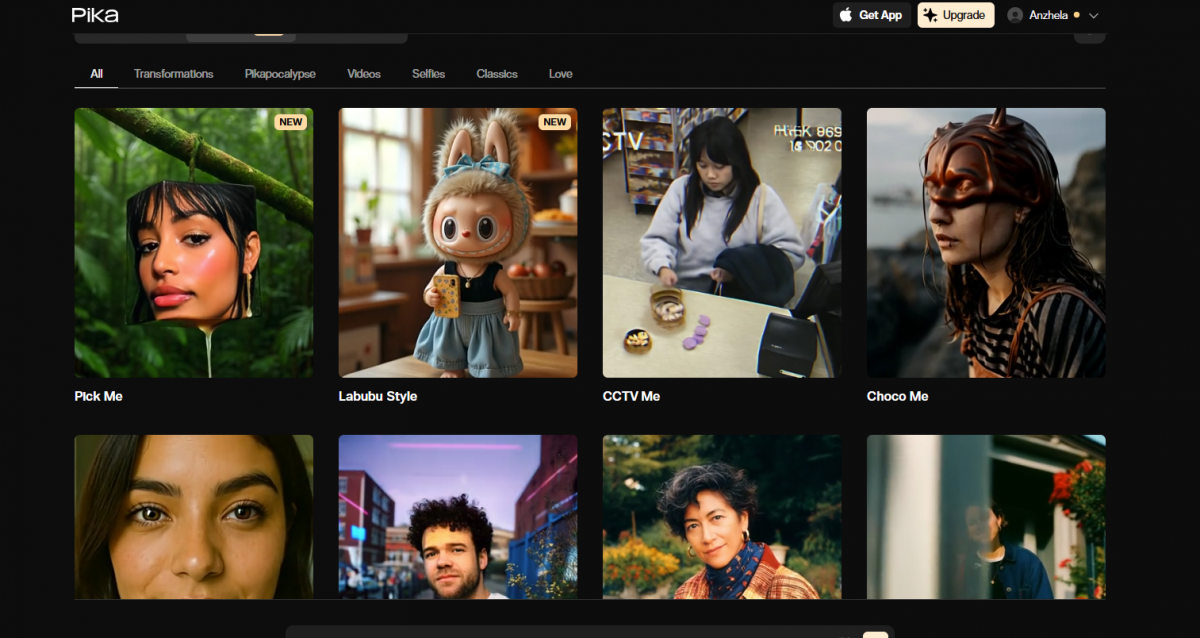The image size is (1200, 638).
Task: Choose the CCTV Me template thumbnail
Action: [x=722, y=242]
